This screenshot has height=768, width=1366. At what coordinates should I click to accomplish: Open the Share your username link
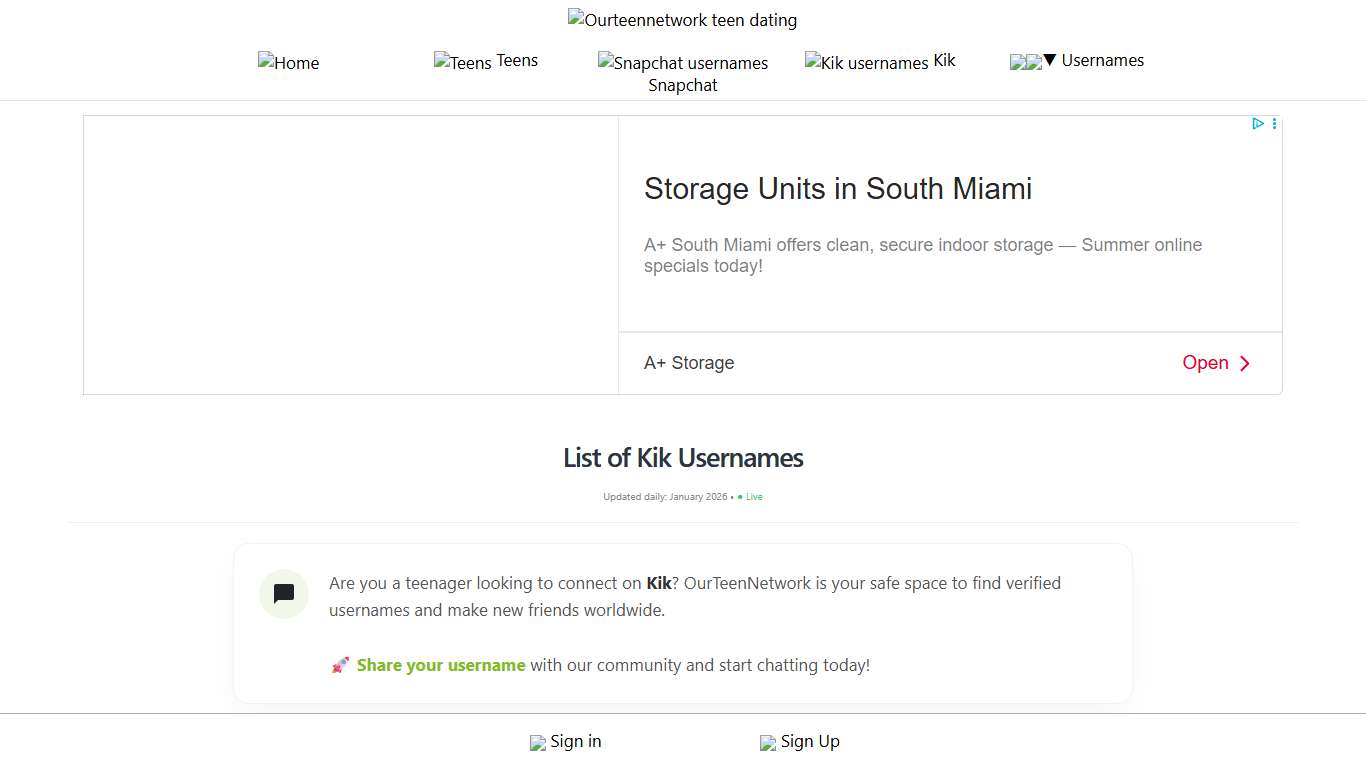(x=441, y=664)
